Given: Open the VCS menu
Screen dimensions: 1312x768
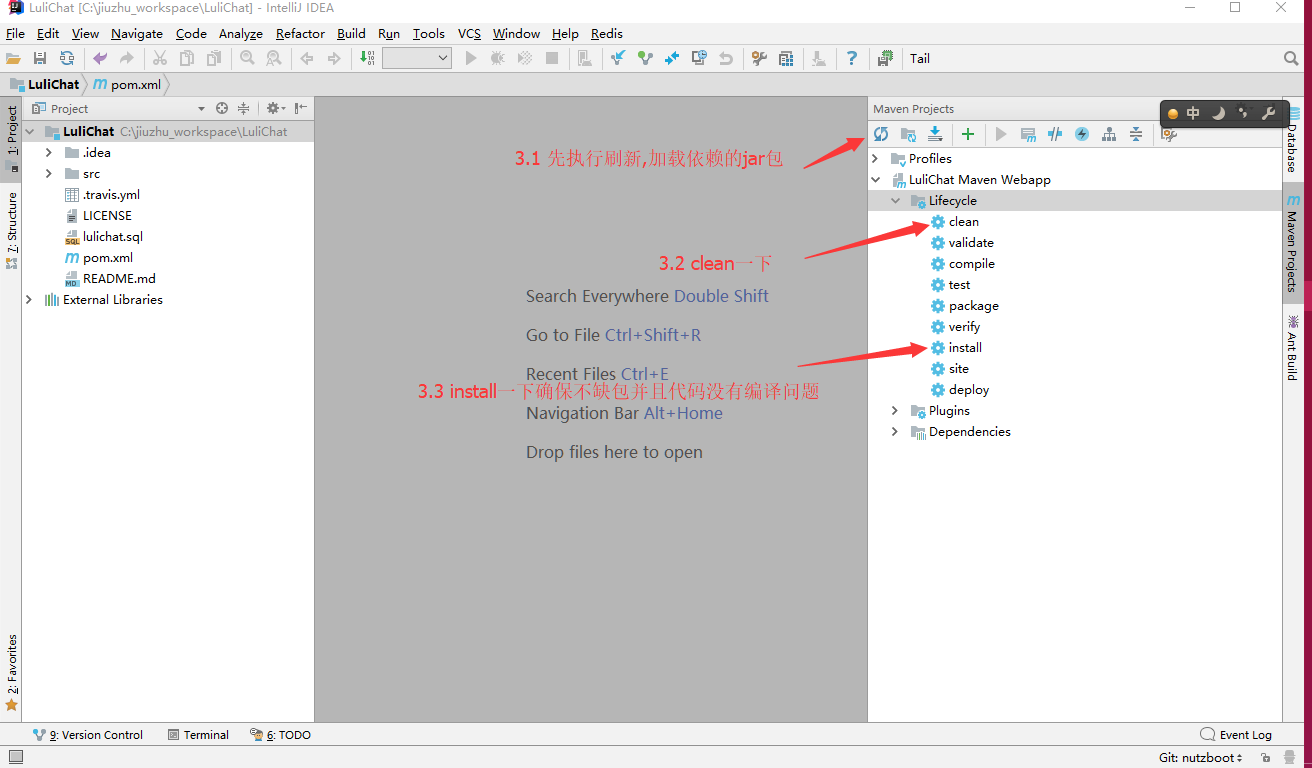Looking at the screenshot, I should pos(469,33).
